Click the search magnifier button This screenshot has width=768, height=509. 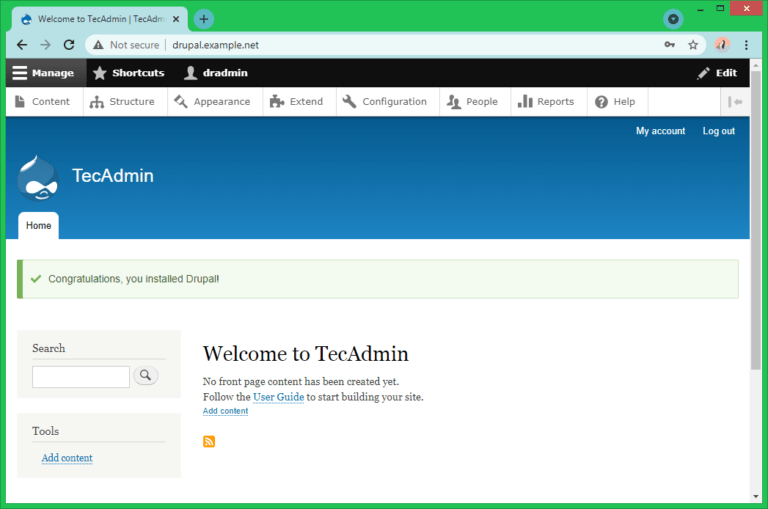point(146,376)
